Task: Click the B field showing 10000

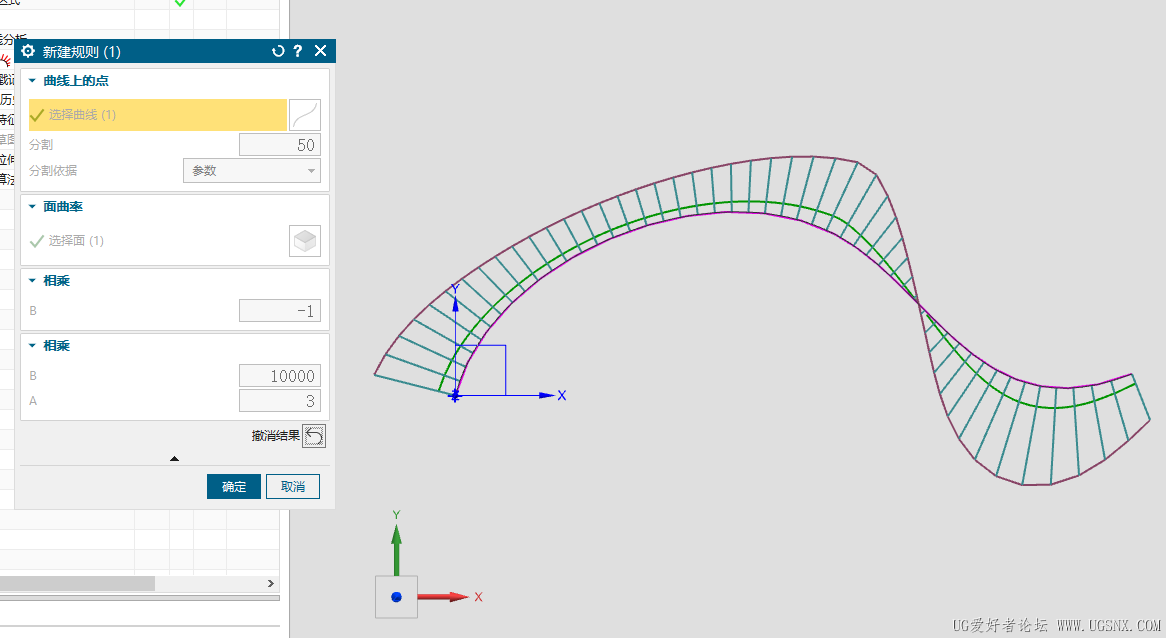Action: tap(280, 376)
